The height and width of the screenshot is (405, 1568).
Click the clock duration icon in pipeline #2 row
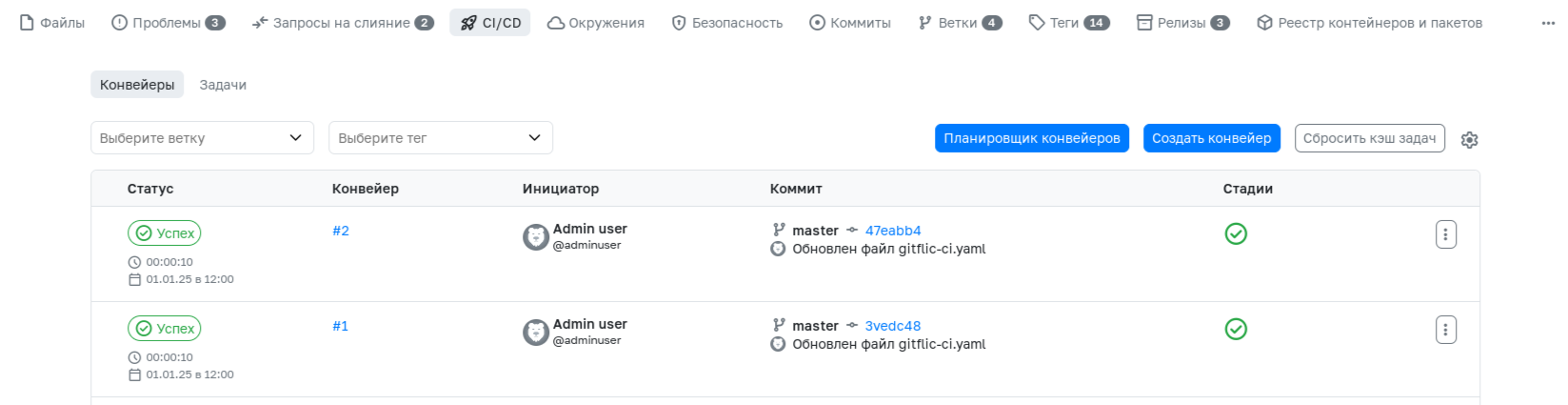[x=134, y=262]
